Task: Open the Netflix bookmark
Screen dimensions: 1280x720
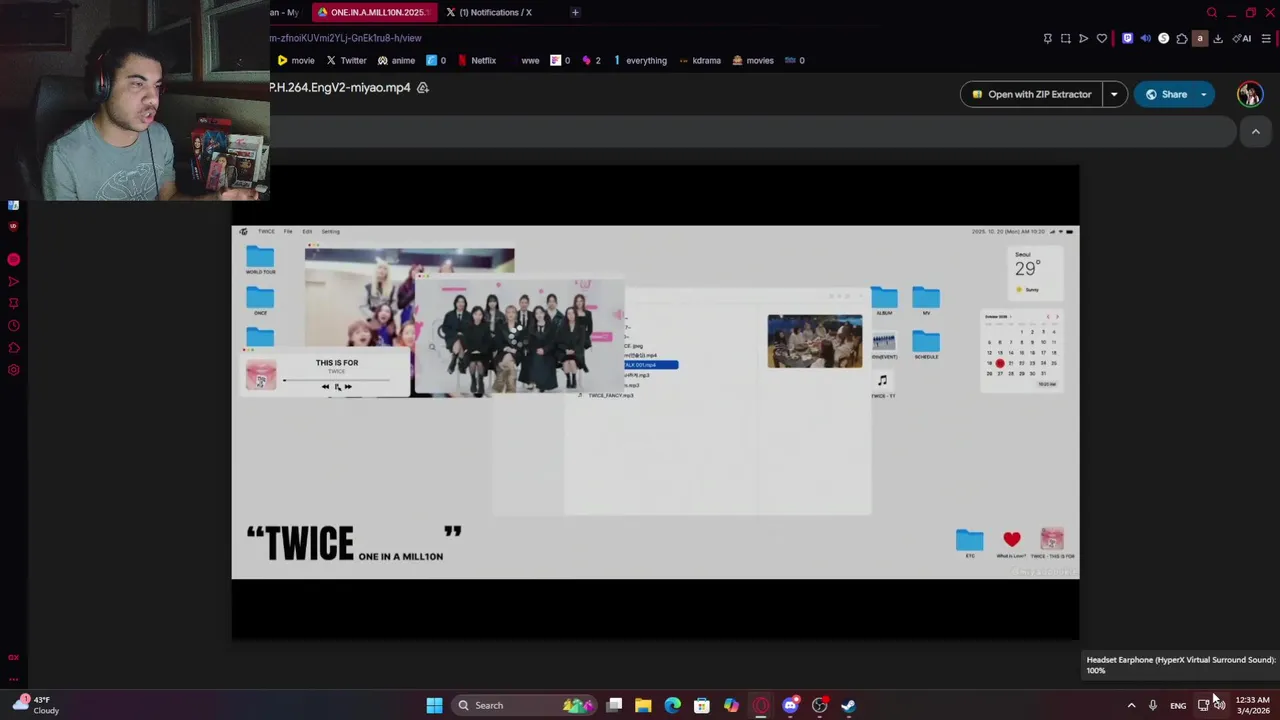Action: coord(477,60)
